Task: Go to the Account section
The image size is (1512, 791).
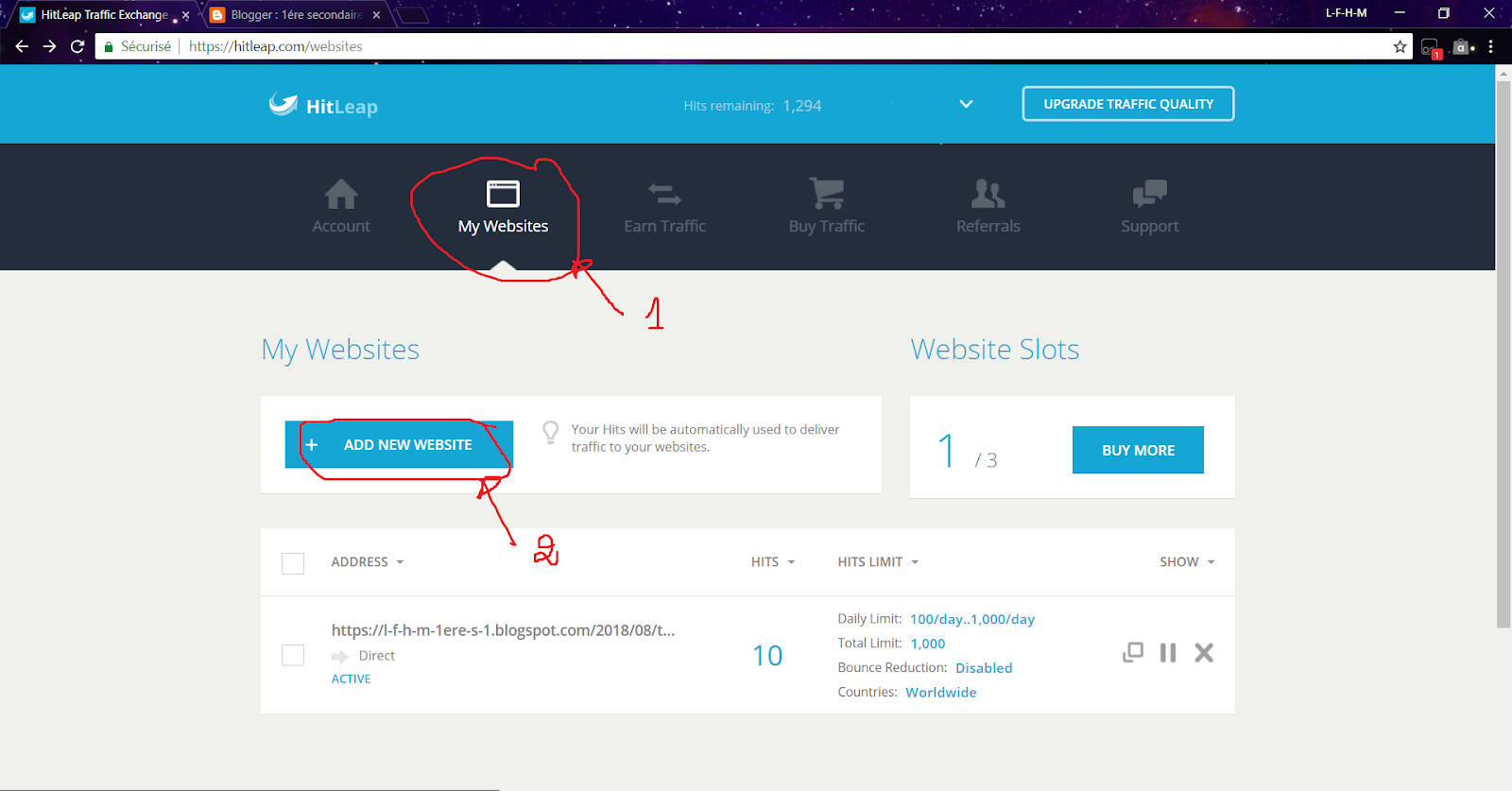Action: click(341, 206)
